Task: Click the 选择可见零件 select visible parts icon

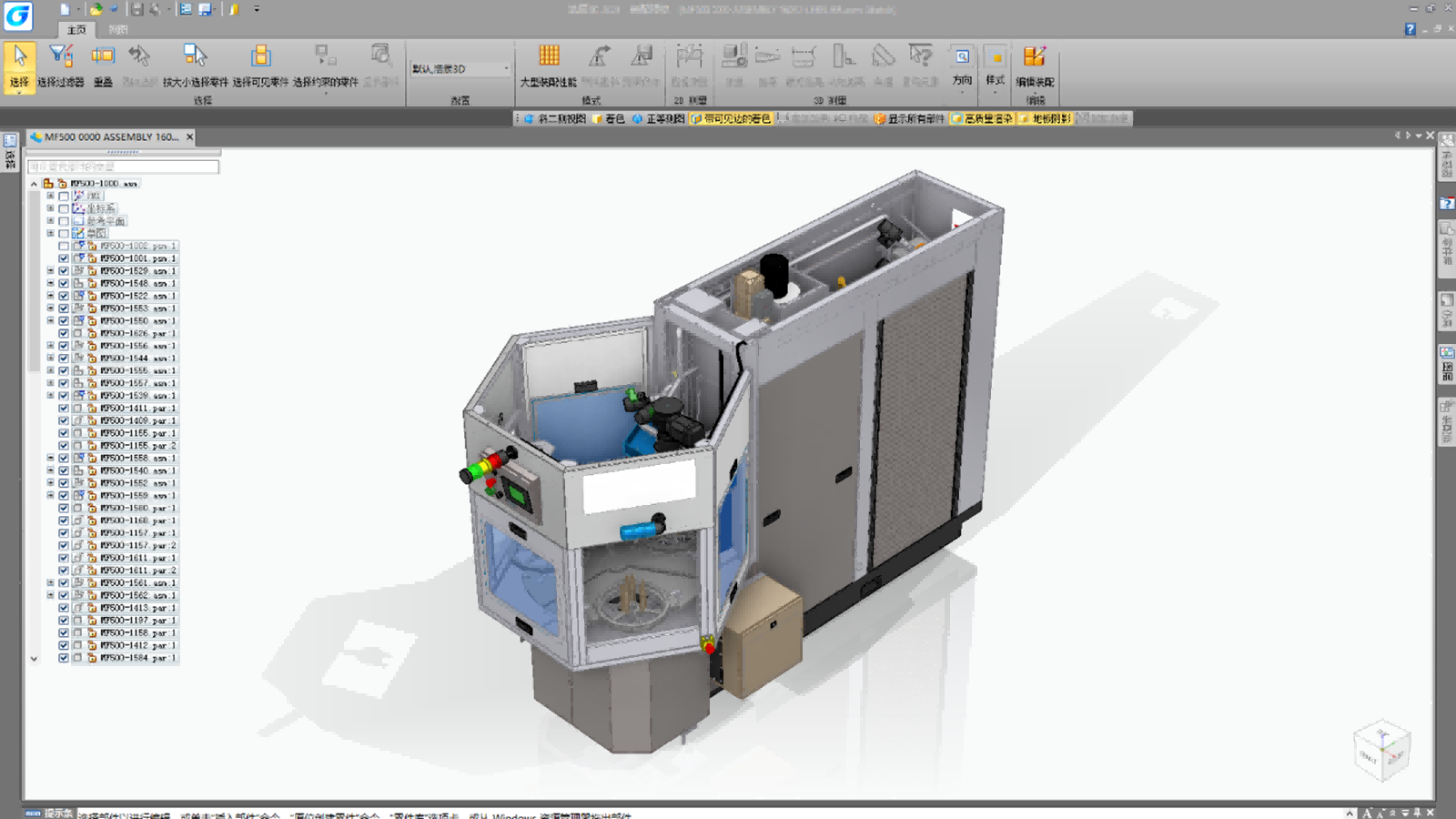Action: pyautogui.click(x=260, y=66)
